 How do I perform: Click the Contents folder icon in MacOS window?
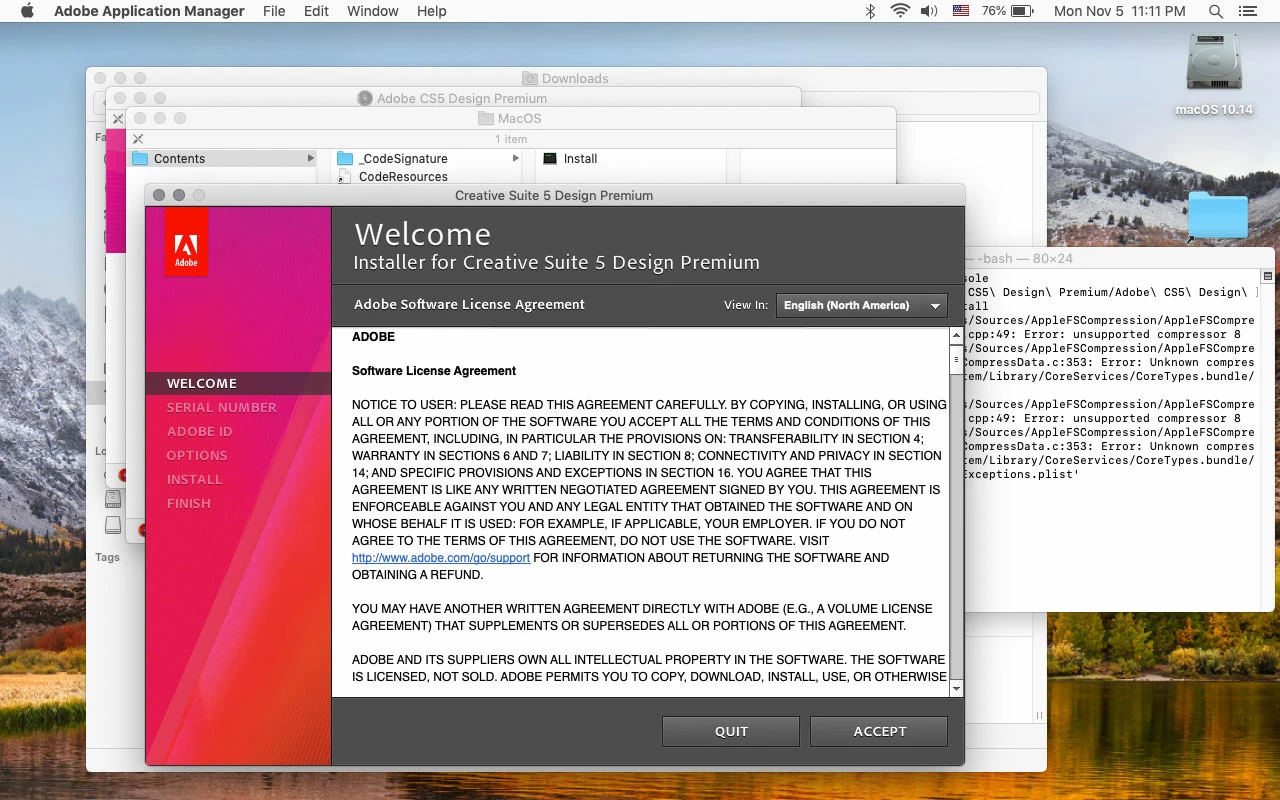click(140, 159)
